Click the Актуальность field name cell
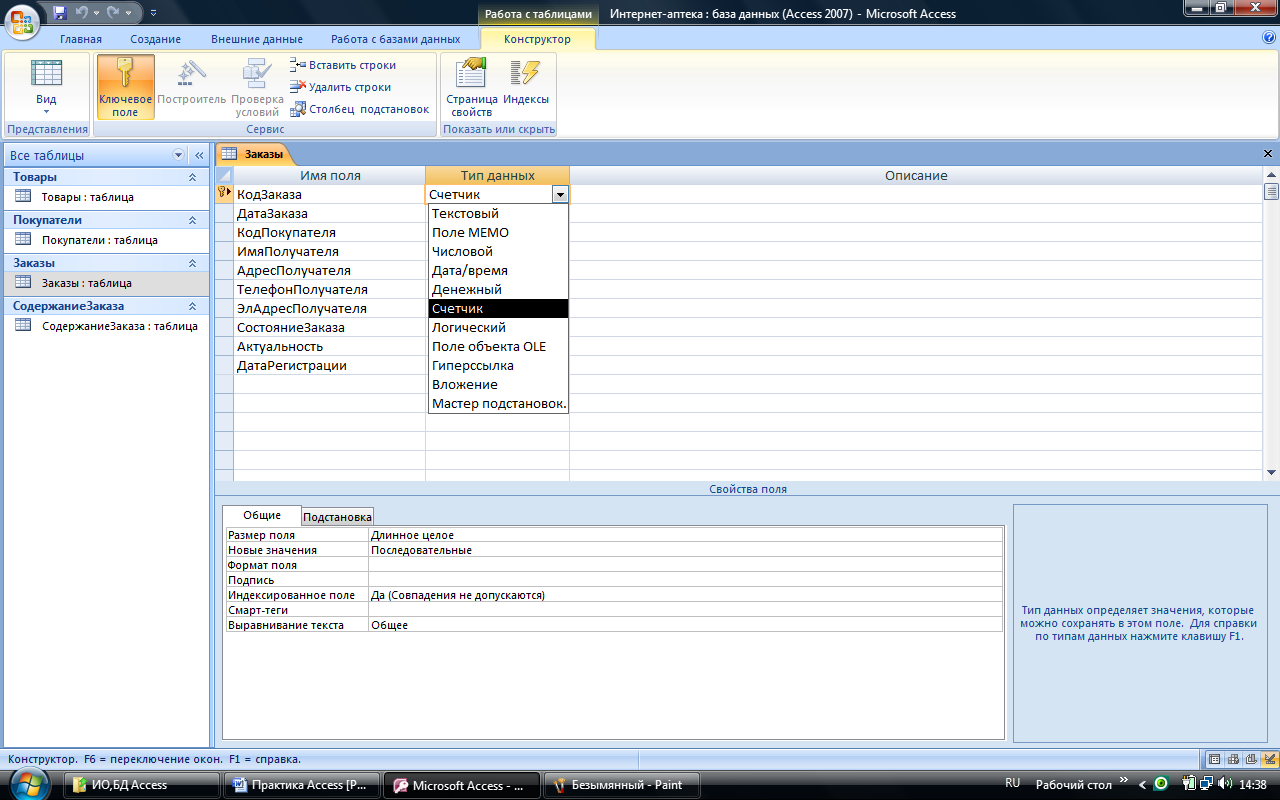The height and width of the screenshot is (800, 1280). coord(329,347)
